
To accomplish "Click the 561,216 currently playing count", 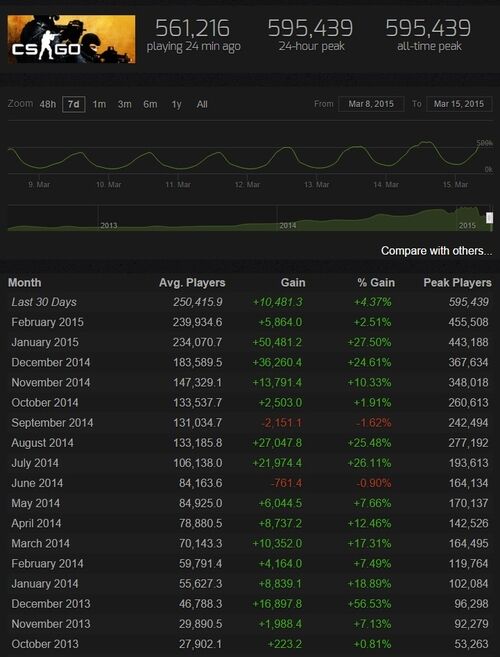I will tap(192, 28).
